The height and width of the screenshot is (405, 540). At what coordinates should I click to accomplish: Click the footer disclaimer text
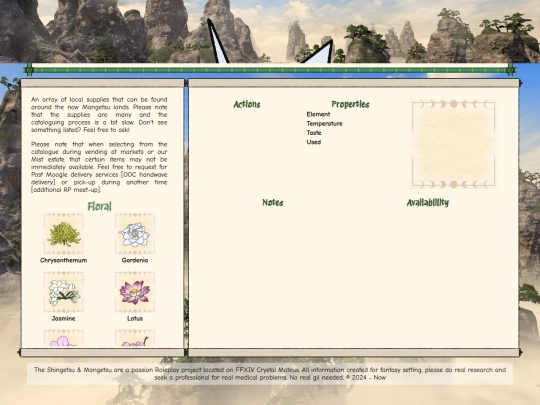click(x=270, y=374)
